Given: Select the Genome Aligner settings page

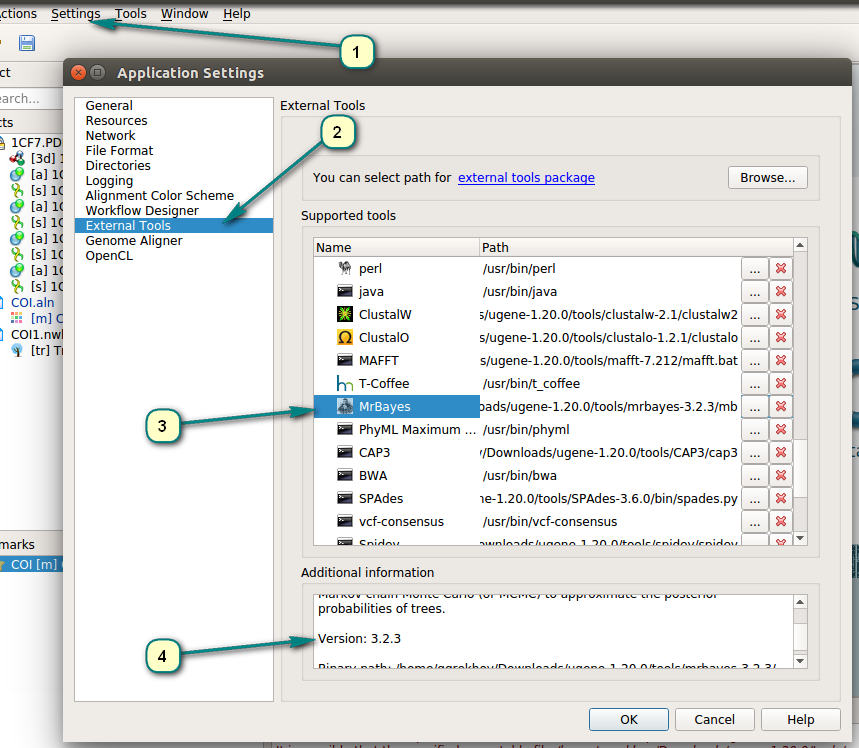Looking at the screenshot, I should point(134,241).
